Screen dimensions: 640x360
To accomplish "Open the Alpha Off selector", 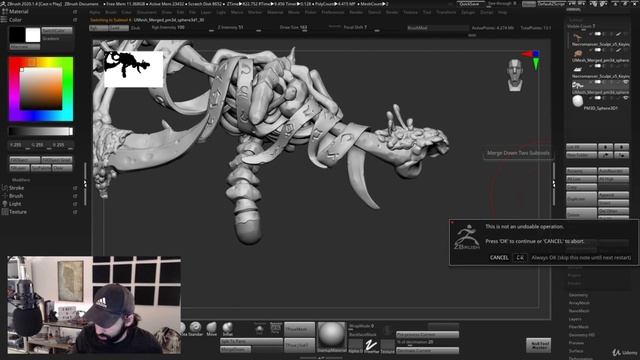I will tap(356, 346).
